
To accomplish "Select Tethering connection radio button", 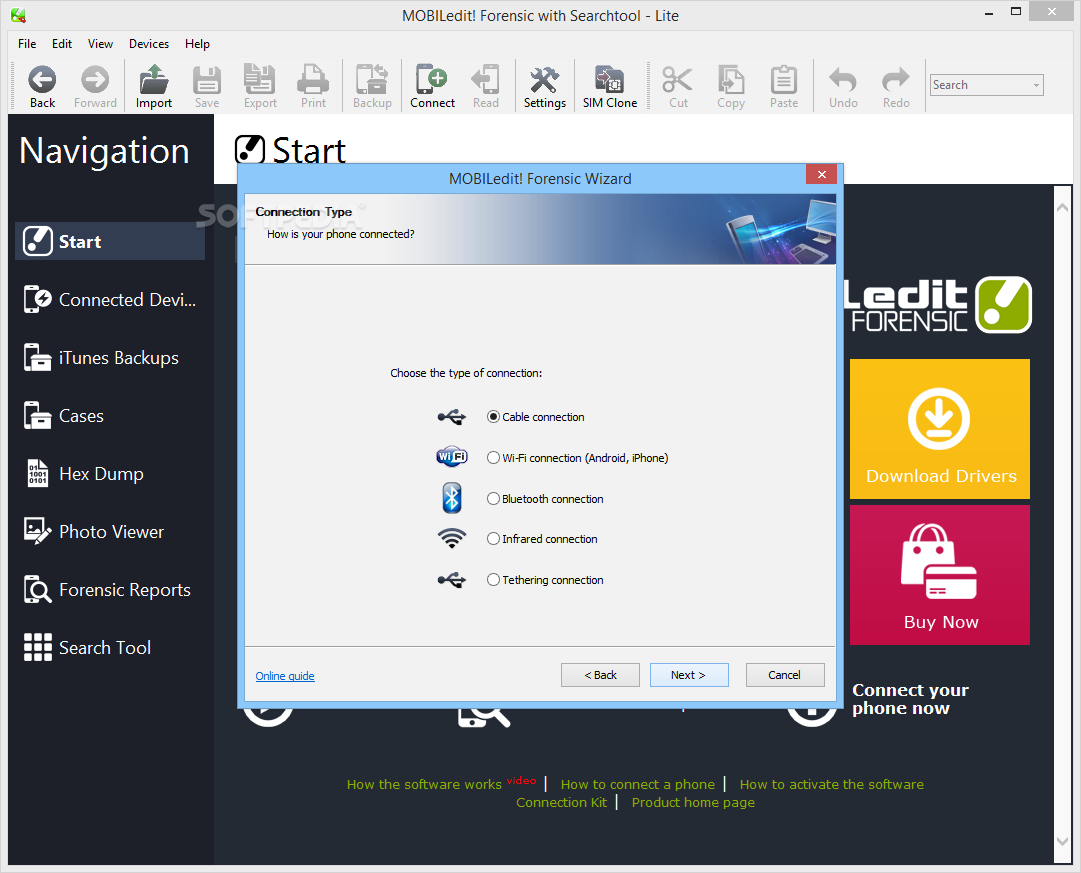I will (493, 580).
